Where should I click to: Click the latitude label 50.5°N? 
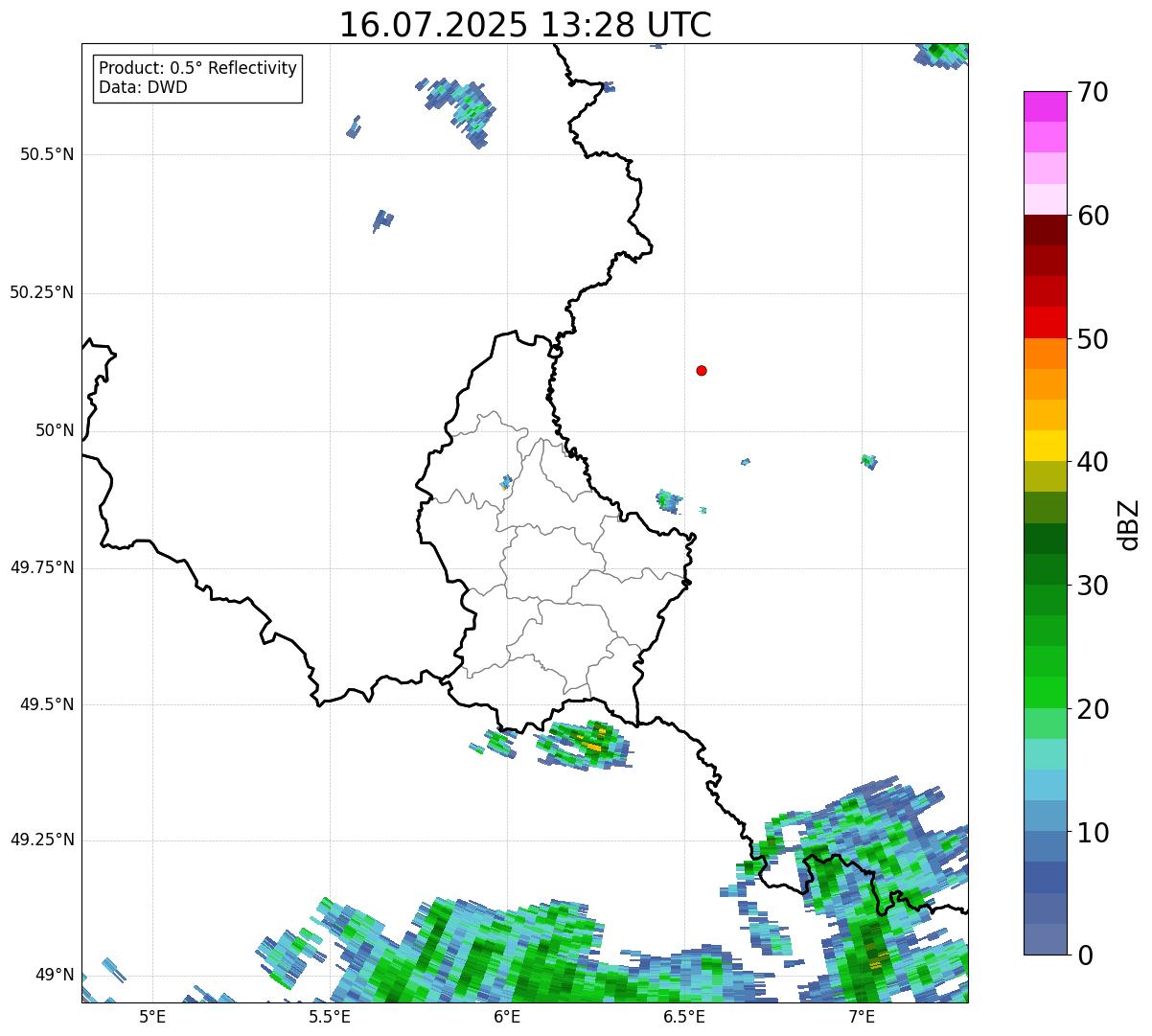(x=47, y=154)
